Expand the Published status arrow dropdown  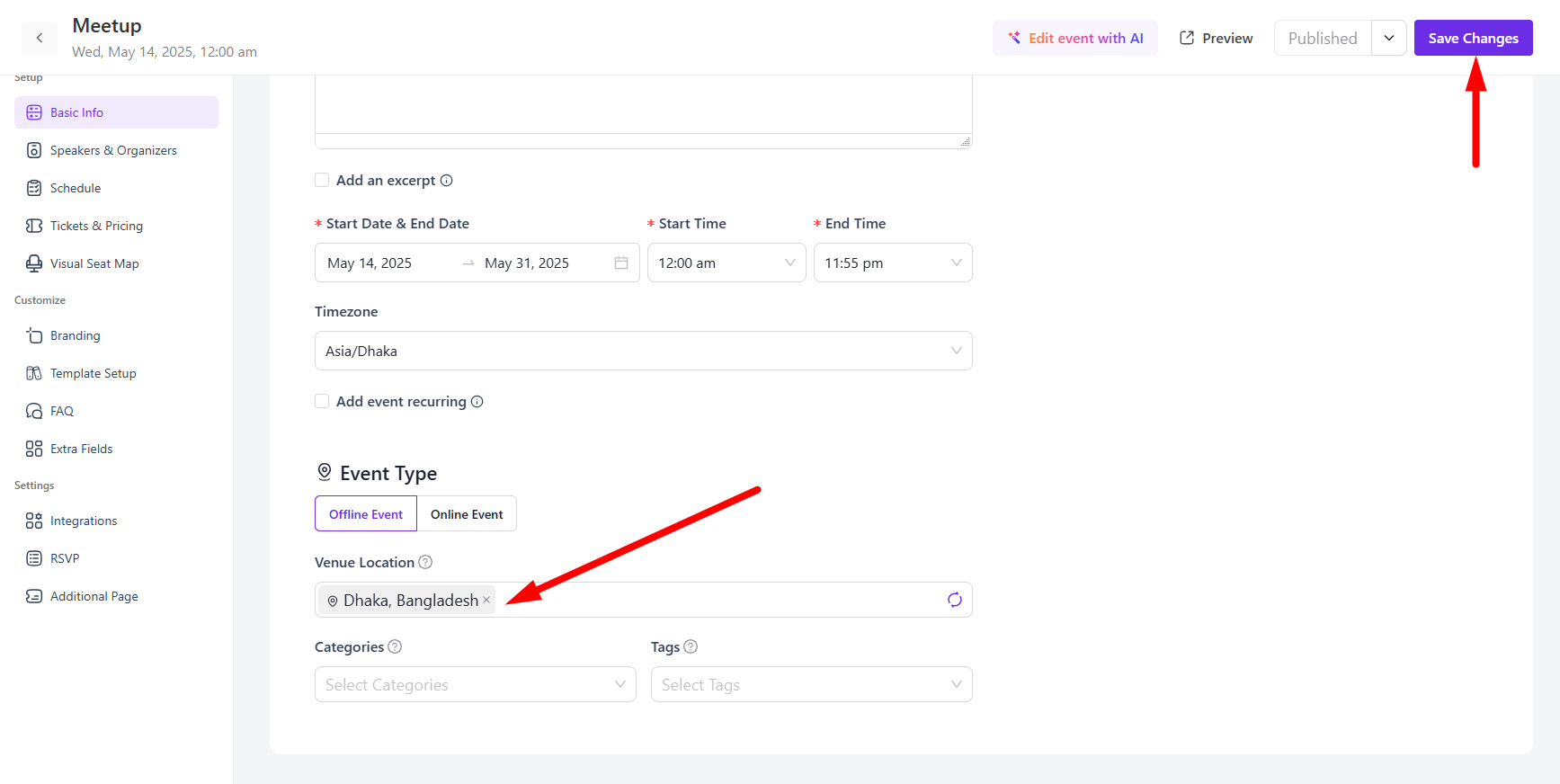tap(1389, 38)
